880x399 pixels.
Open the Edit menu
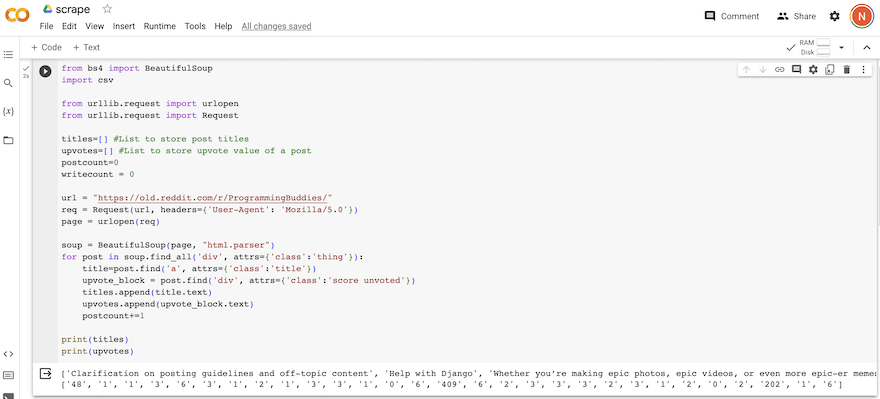click(69, 26)
